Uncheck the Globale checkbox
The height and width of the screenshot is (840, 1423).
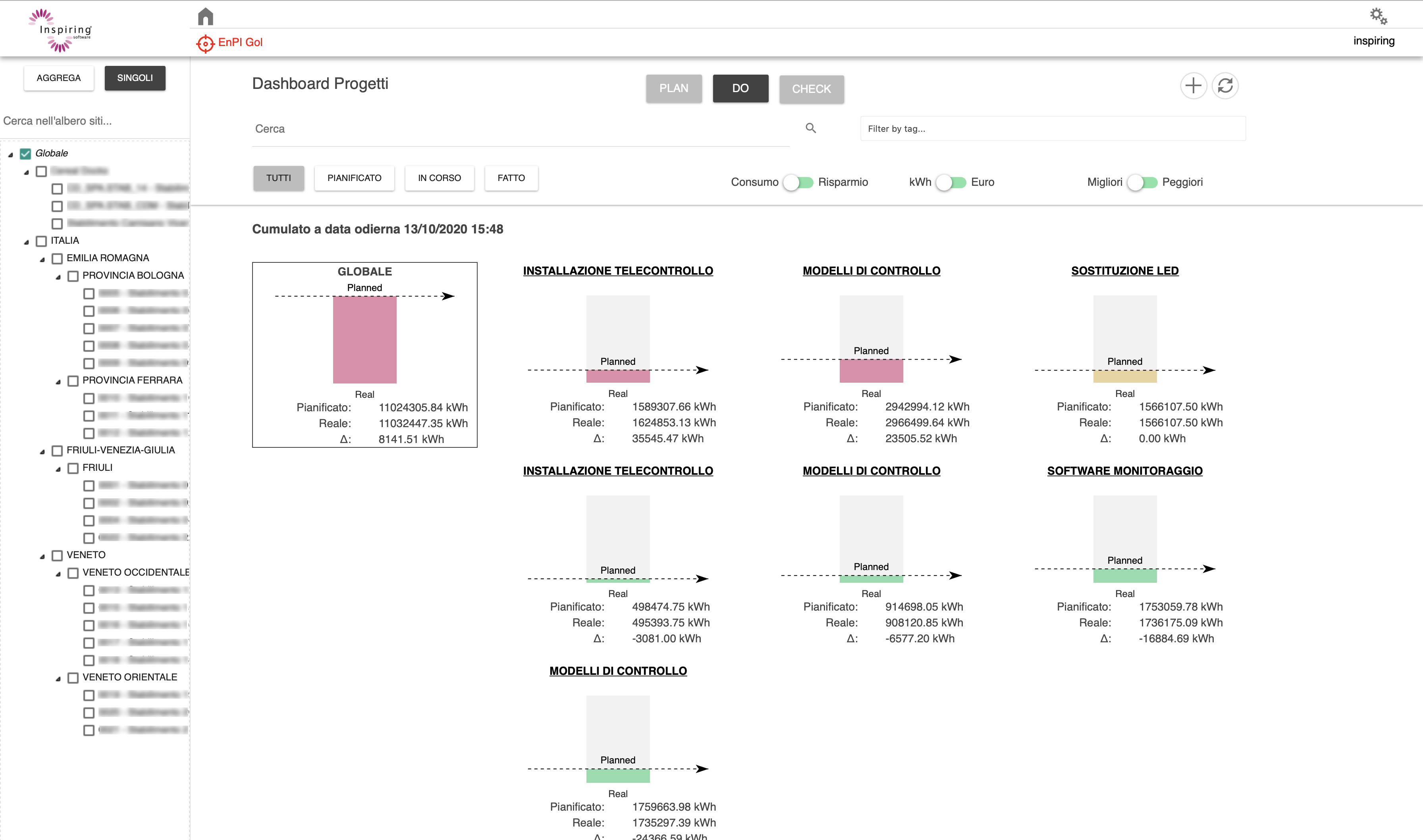[25, 153]
